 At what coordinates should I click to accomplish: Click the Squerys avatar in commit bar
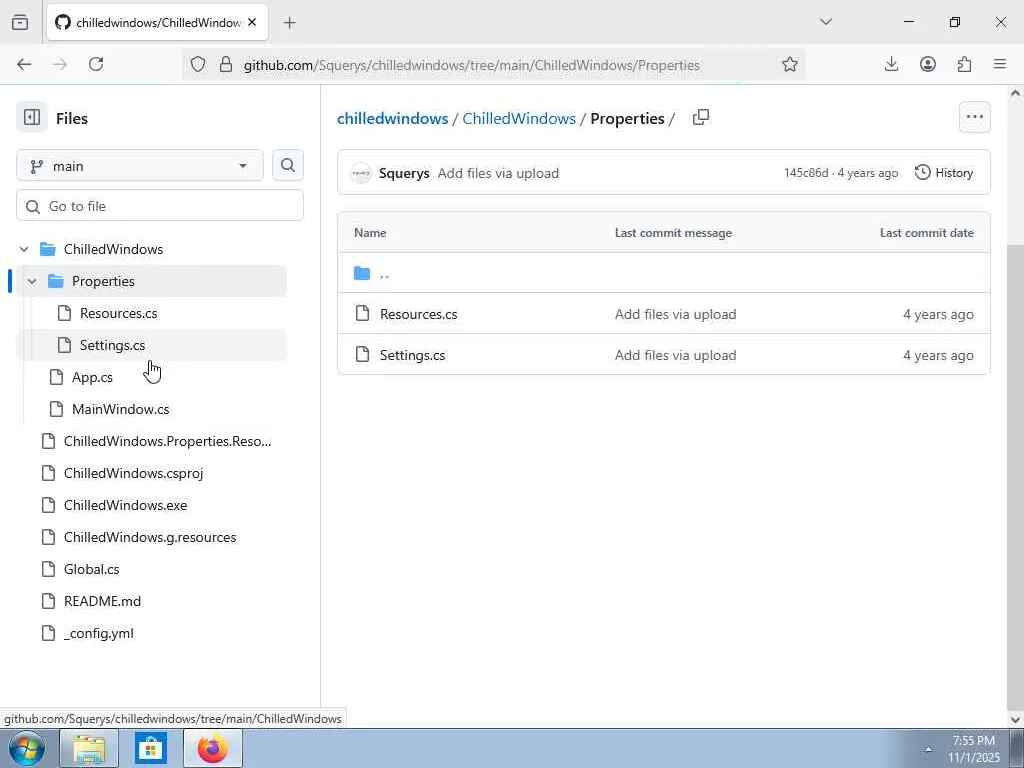point(360,173)
